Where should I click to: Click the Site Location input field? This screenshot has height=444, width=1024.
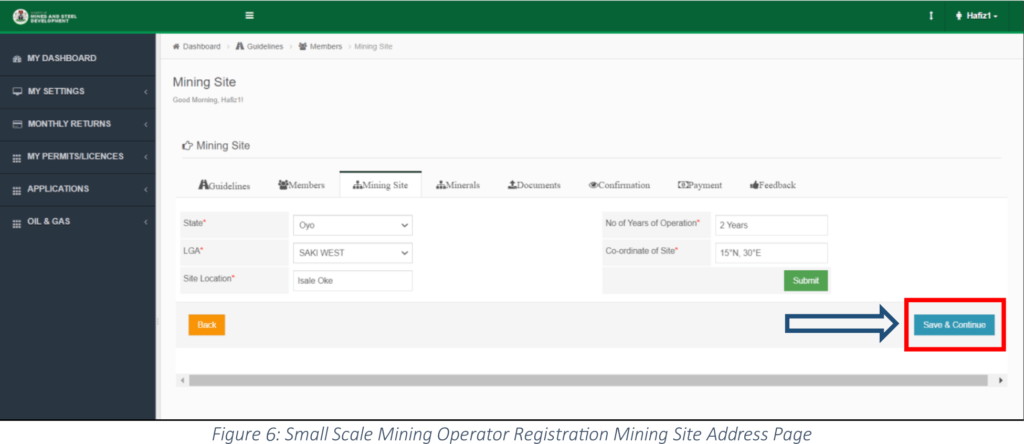coord(352,281)
